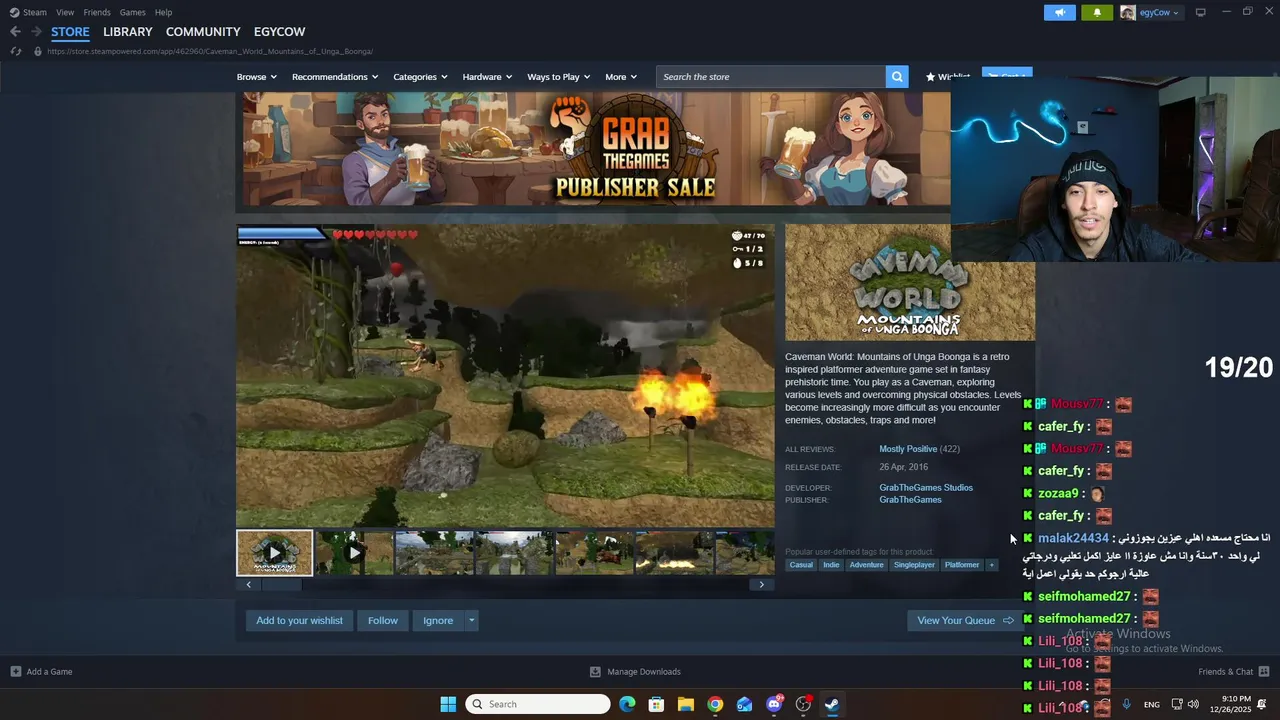Open the View menu
The width and height of the screenshot is (1280, 720).
coord(65,12)
